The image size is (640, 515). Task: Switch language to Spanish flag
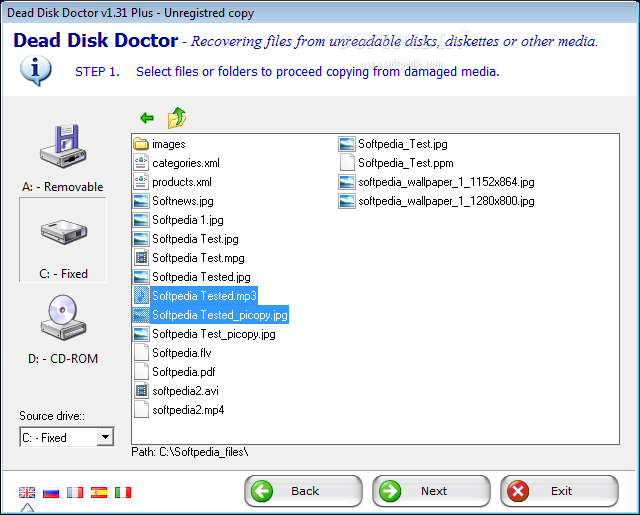[99, 493]
